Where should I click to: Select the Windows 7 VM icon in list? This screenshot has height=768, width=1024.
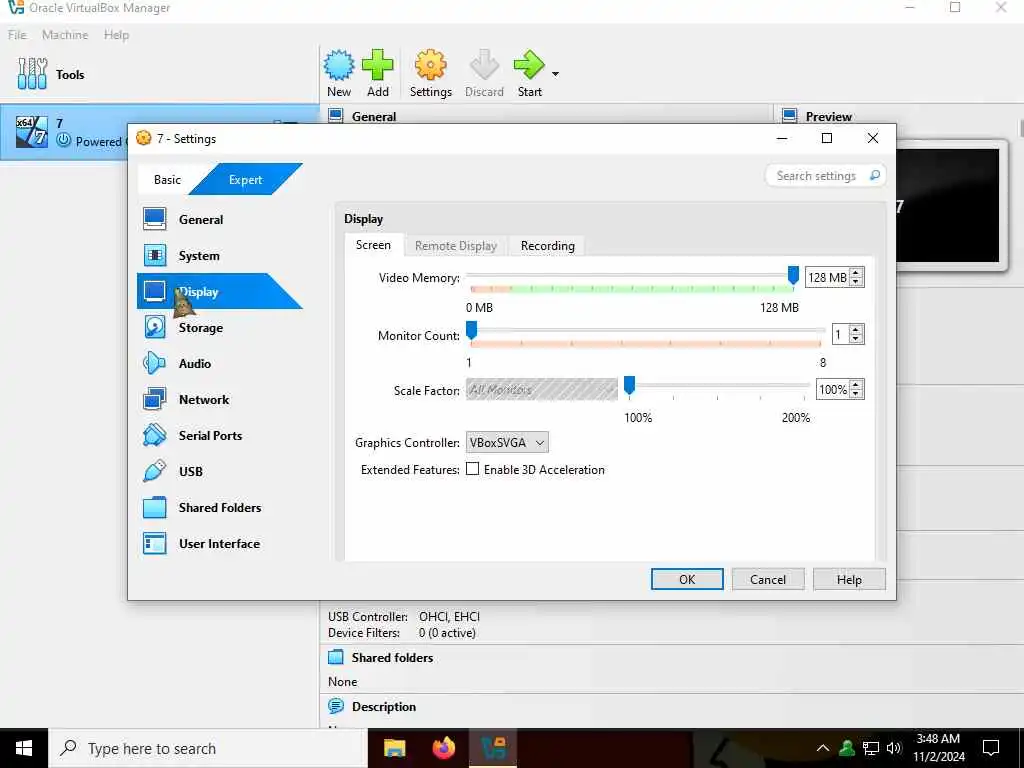click(x=31, y=131)
